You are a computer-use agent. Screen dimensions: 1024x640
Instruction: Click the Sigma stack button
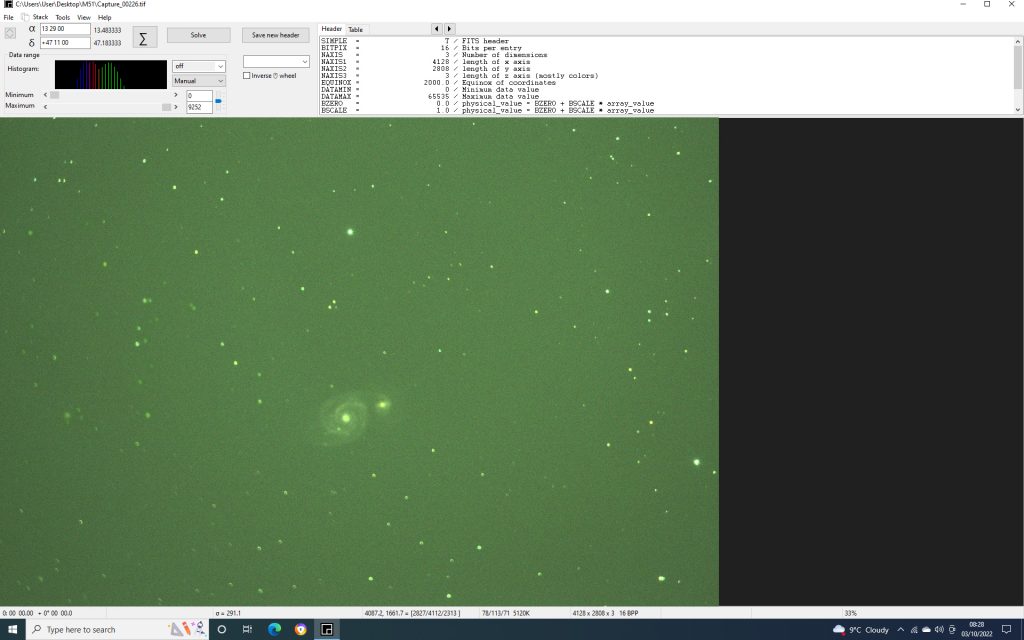143,38
